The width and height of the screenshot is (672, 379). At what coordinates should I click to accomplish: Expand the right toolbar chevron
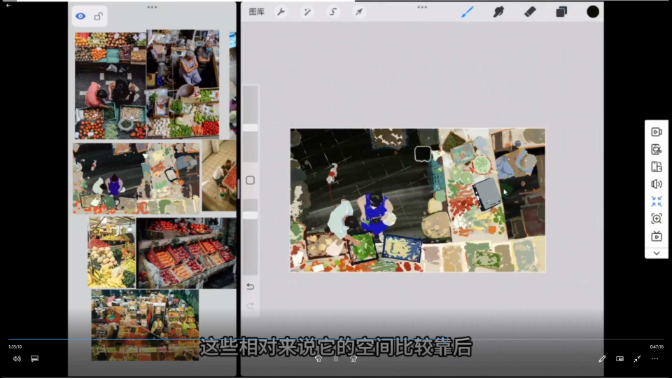tap(656, 253)
